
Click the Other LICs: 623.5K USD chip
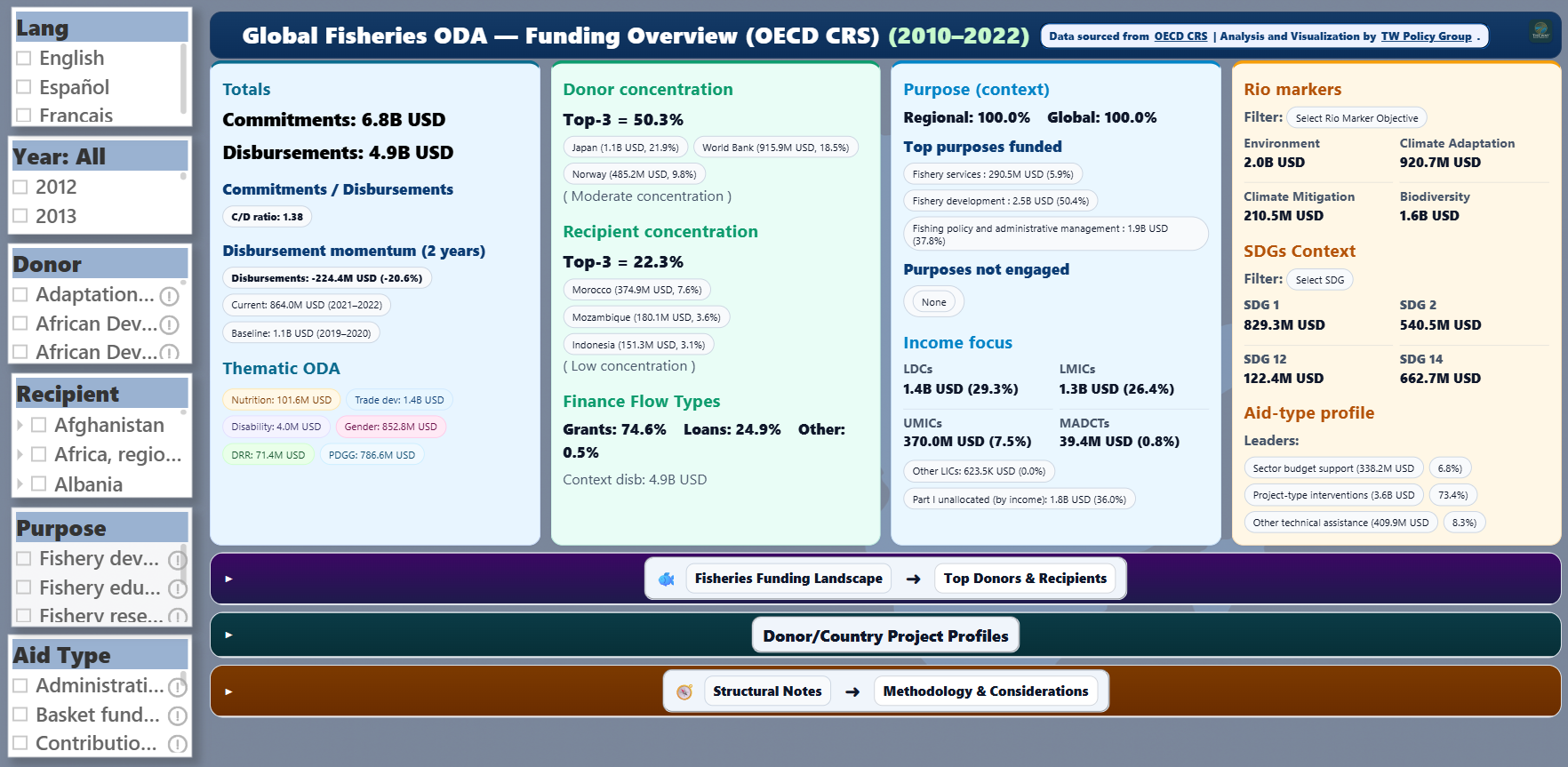click(x=979, y=471)
